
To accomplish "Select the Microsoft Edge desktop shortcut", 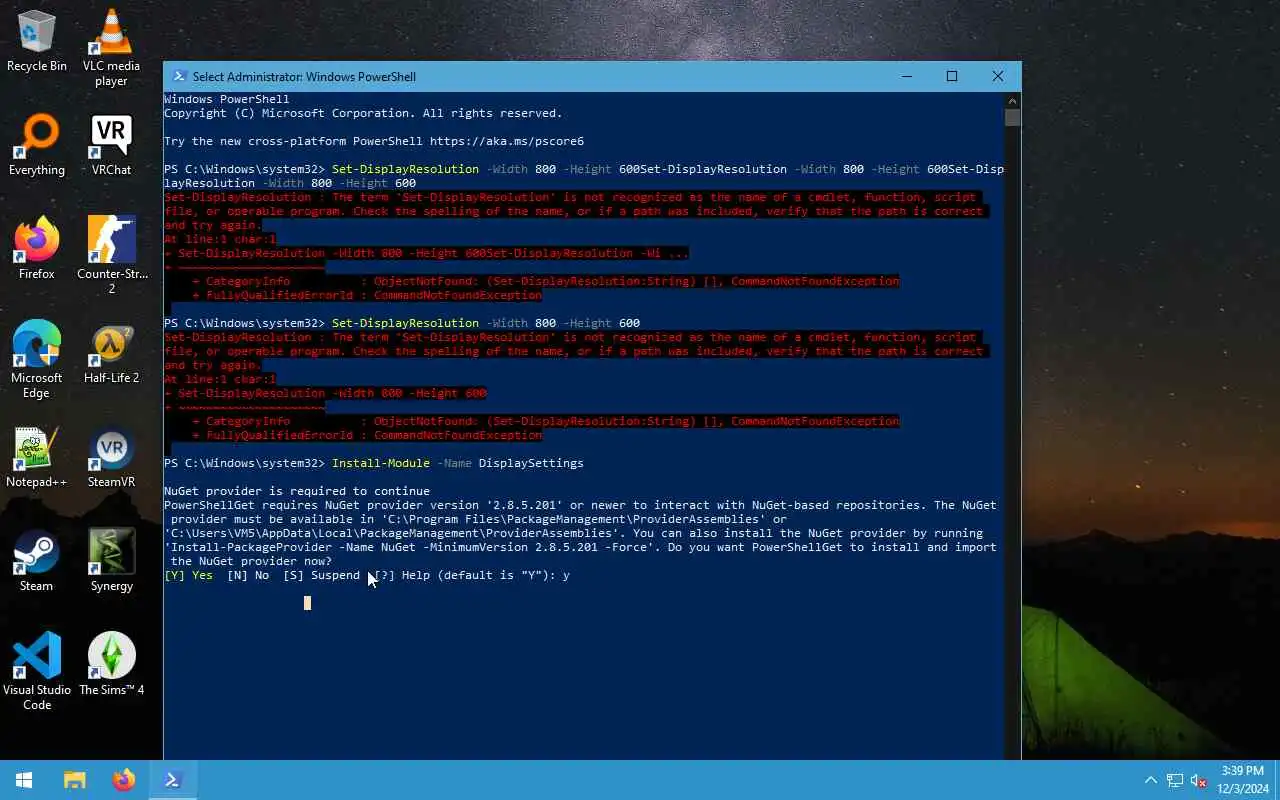I will 37,360.
